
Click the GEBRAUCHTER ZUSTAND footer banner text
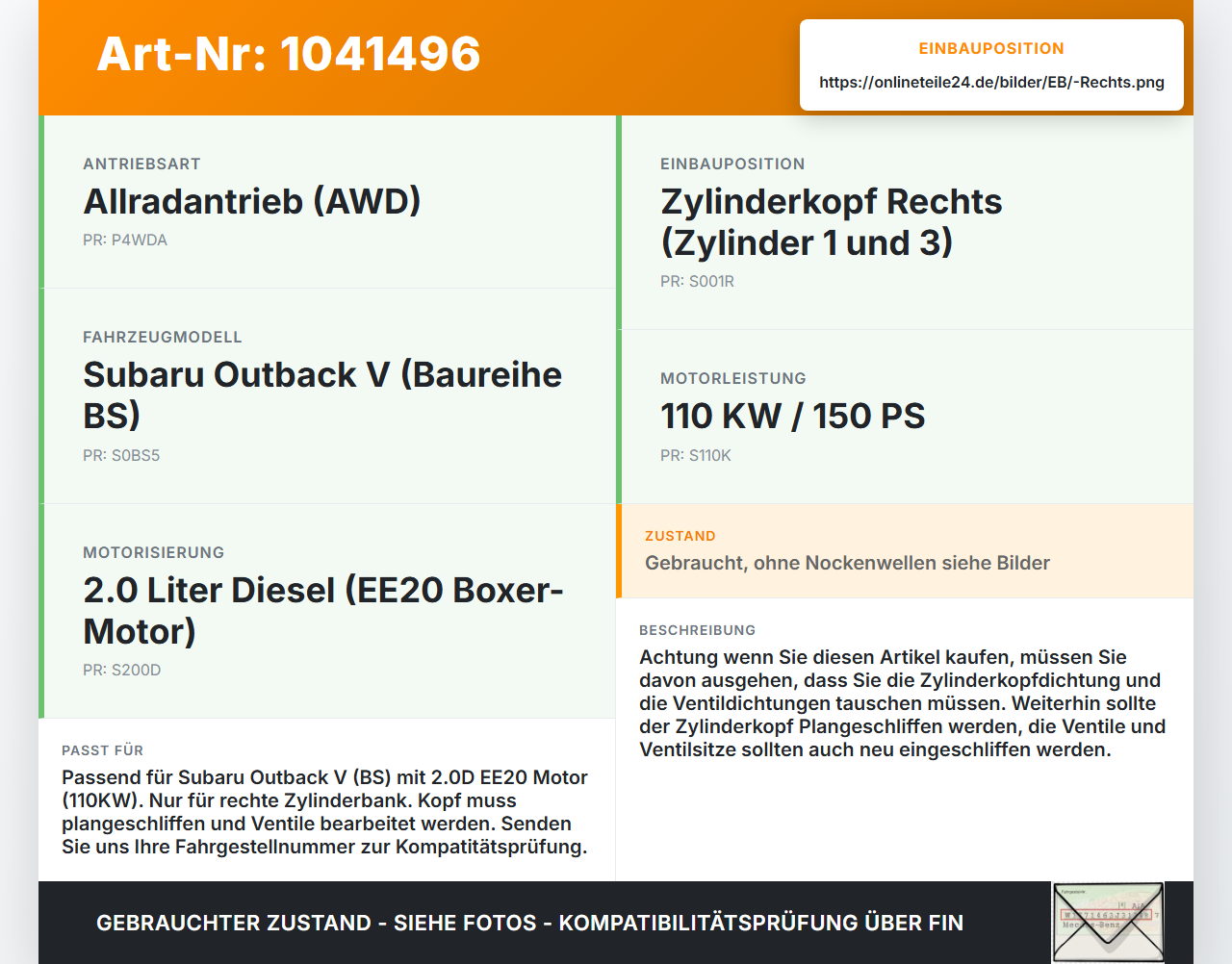click(529, 923)
